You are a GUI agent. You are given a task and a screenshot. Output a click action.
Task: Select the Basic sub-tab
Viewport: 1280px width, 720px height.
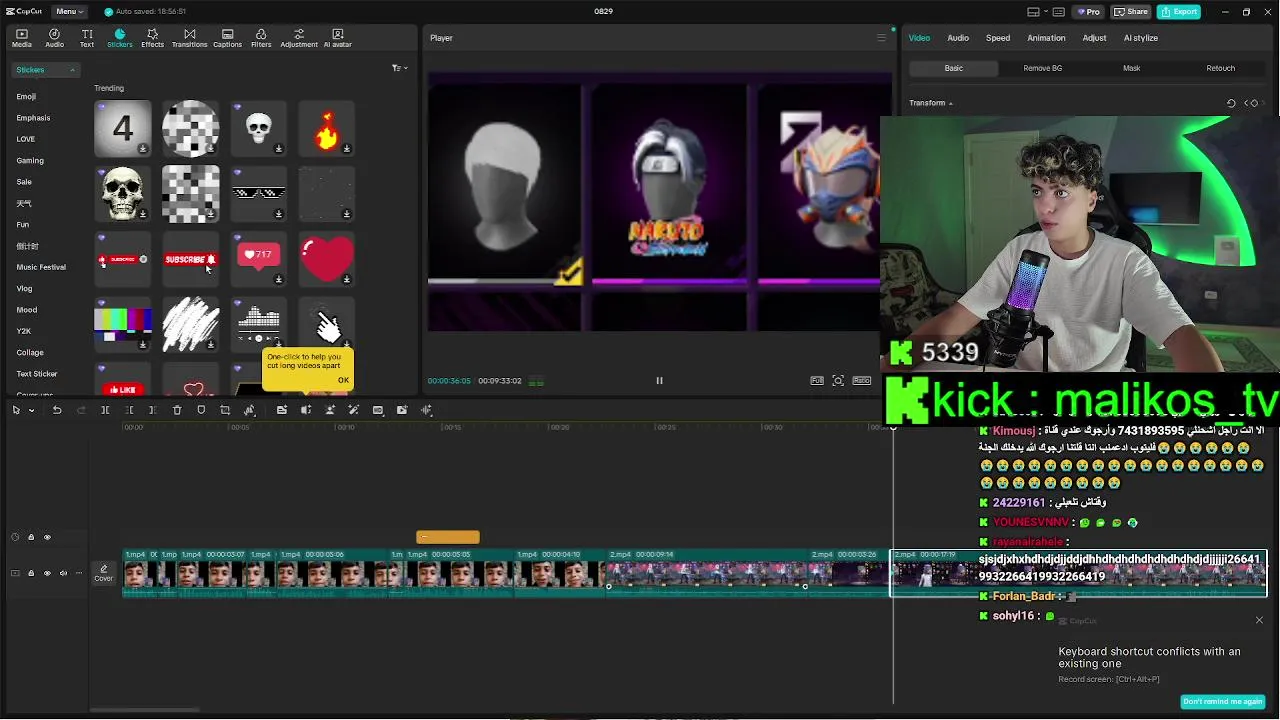coord(954,68)
